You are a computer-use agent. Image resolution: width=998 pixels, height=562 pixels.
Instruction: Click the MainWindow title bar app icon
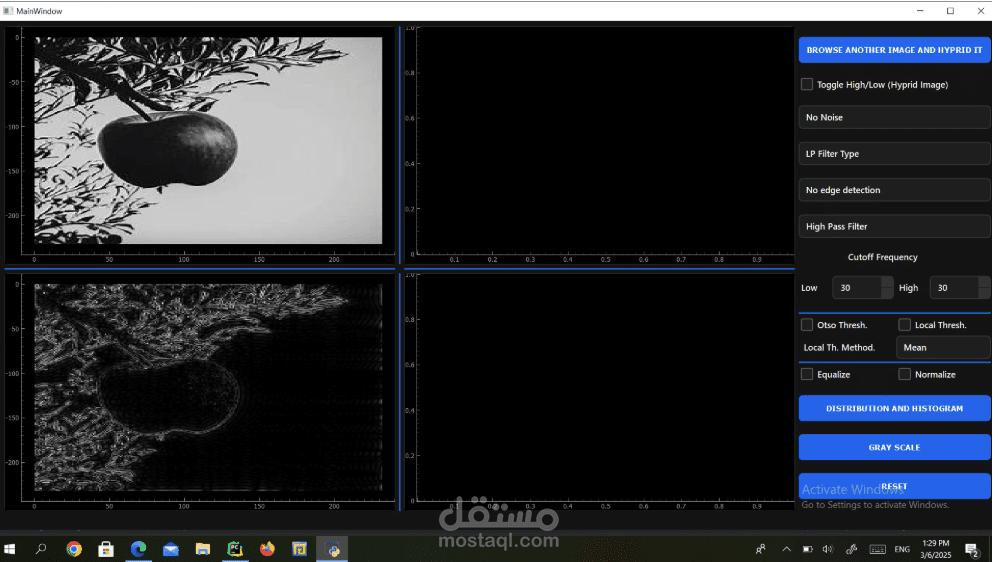[x=8, y=11]
